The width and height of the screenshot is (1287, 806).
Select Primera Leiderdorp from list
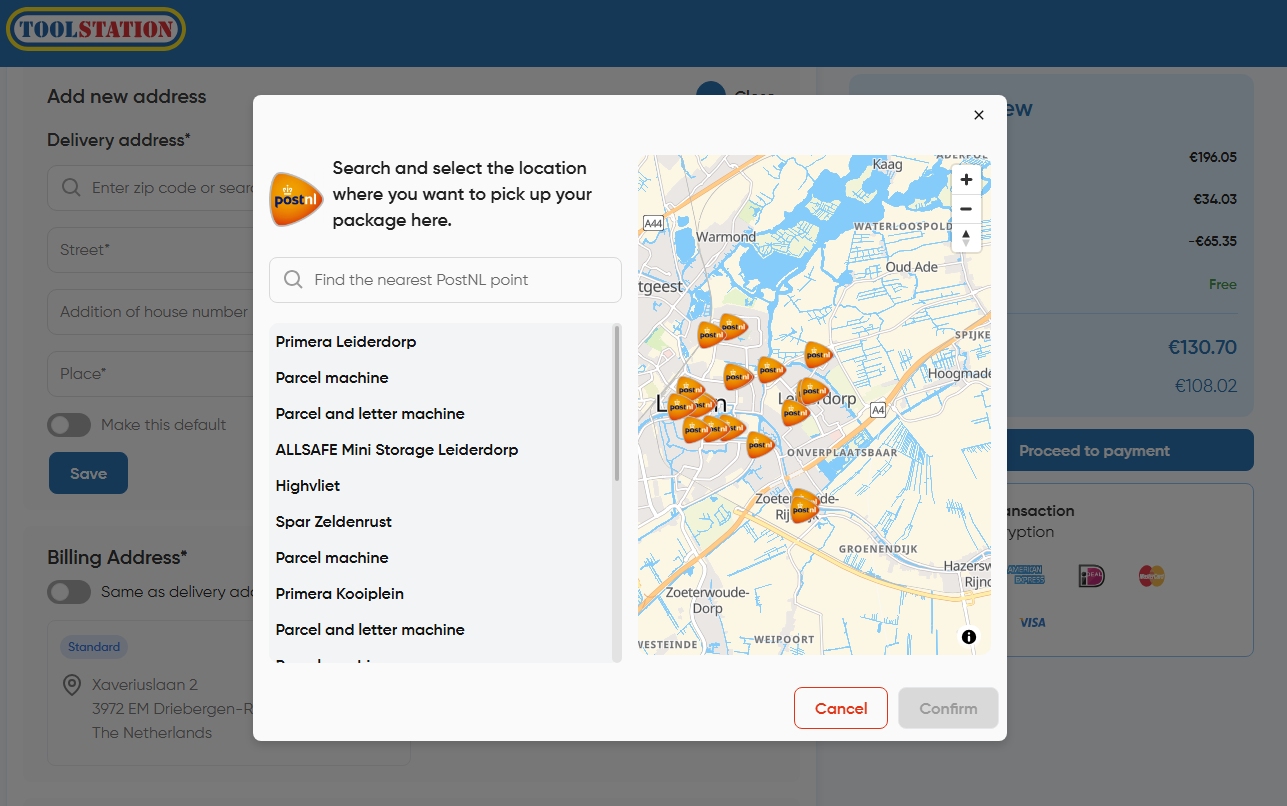[x=346, y=342]
